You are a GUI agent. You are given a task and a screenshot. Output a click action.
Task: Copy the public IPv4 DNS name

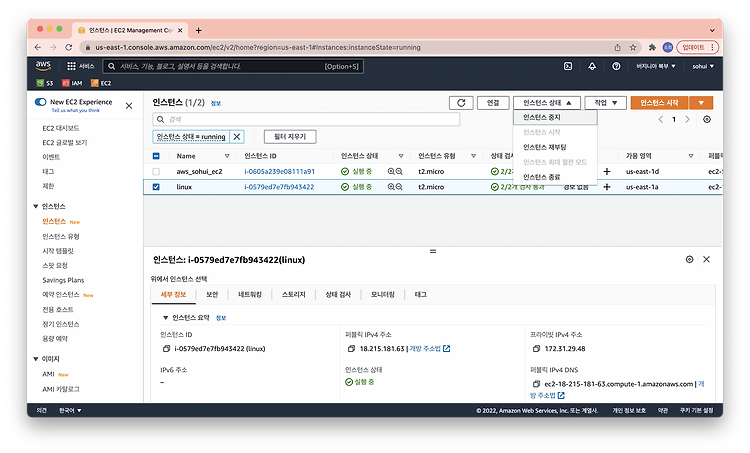537,384
